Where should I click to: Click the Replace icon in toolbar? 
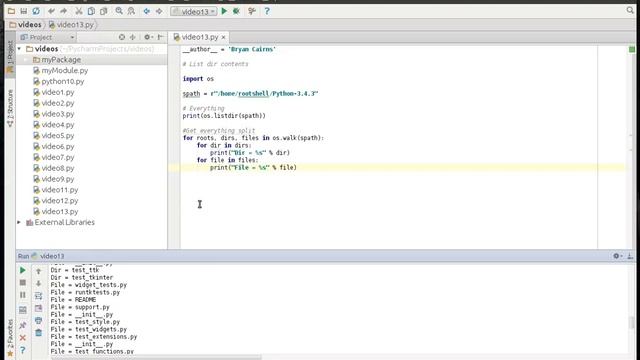[x=131, y=11]
